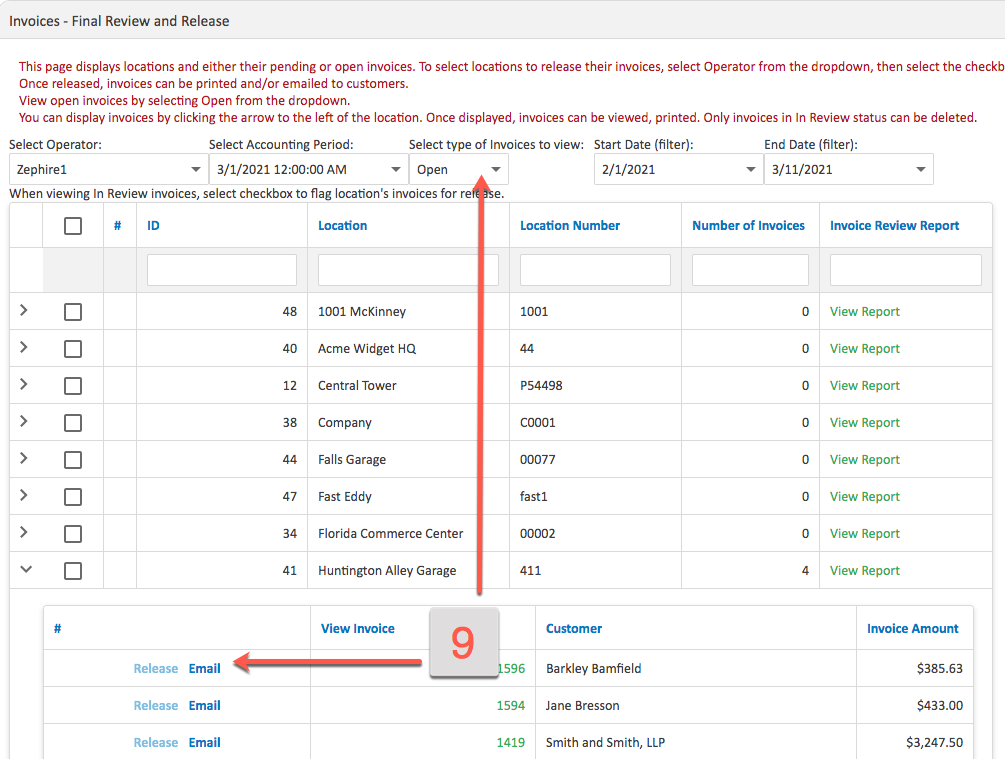Viewport: 1005px width, 759px height.
Task: Enable the Fast Eddy release checkbox
Action: (72, 496)
